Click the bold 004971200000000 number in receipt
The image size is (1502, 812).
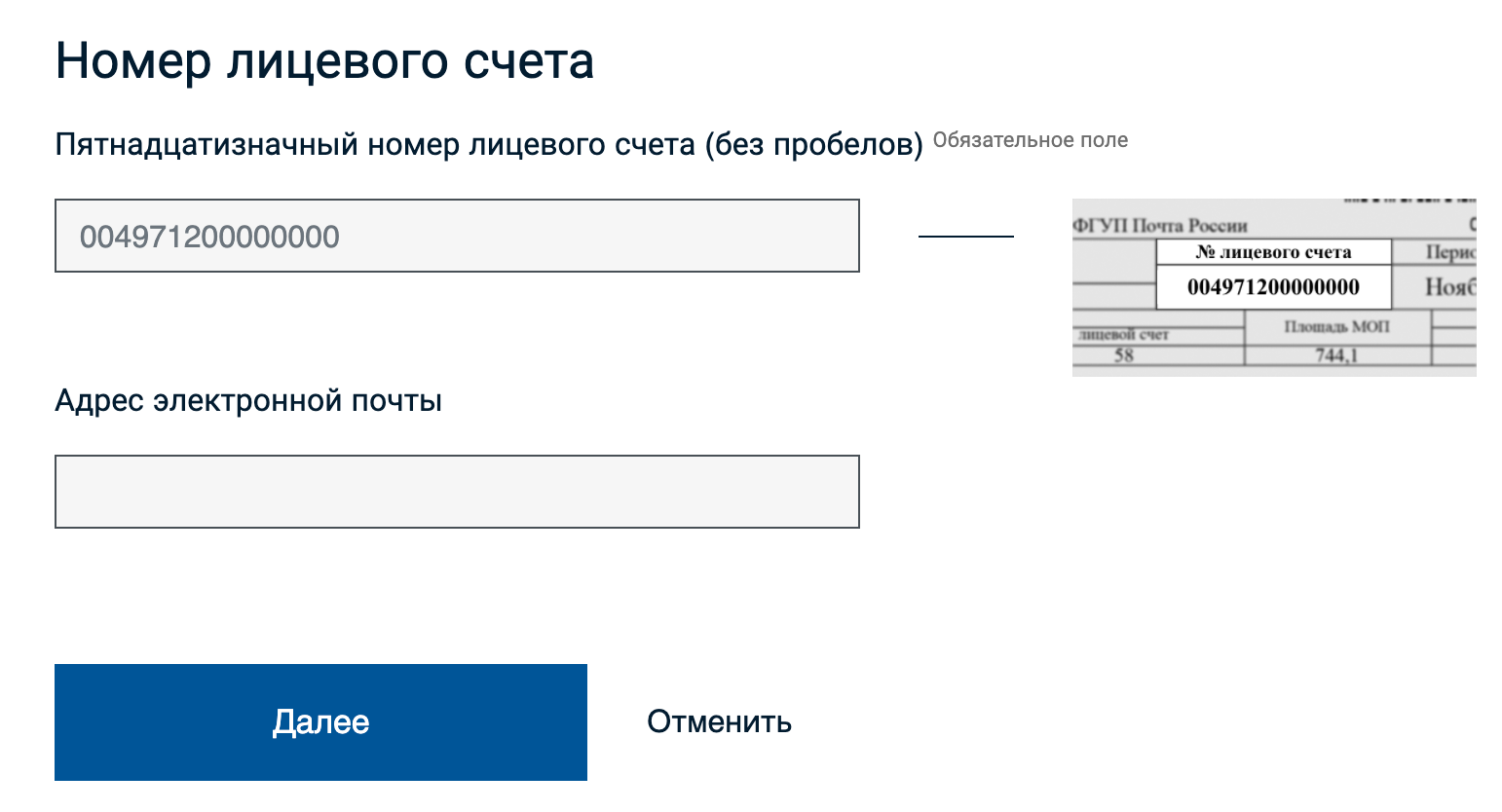pyautogui.click(x=1273, y=287)
